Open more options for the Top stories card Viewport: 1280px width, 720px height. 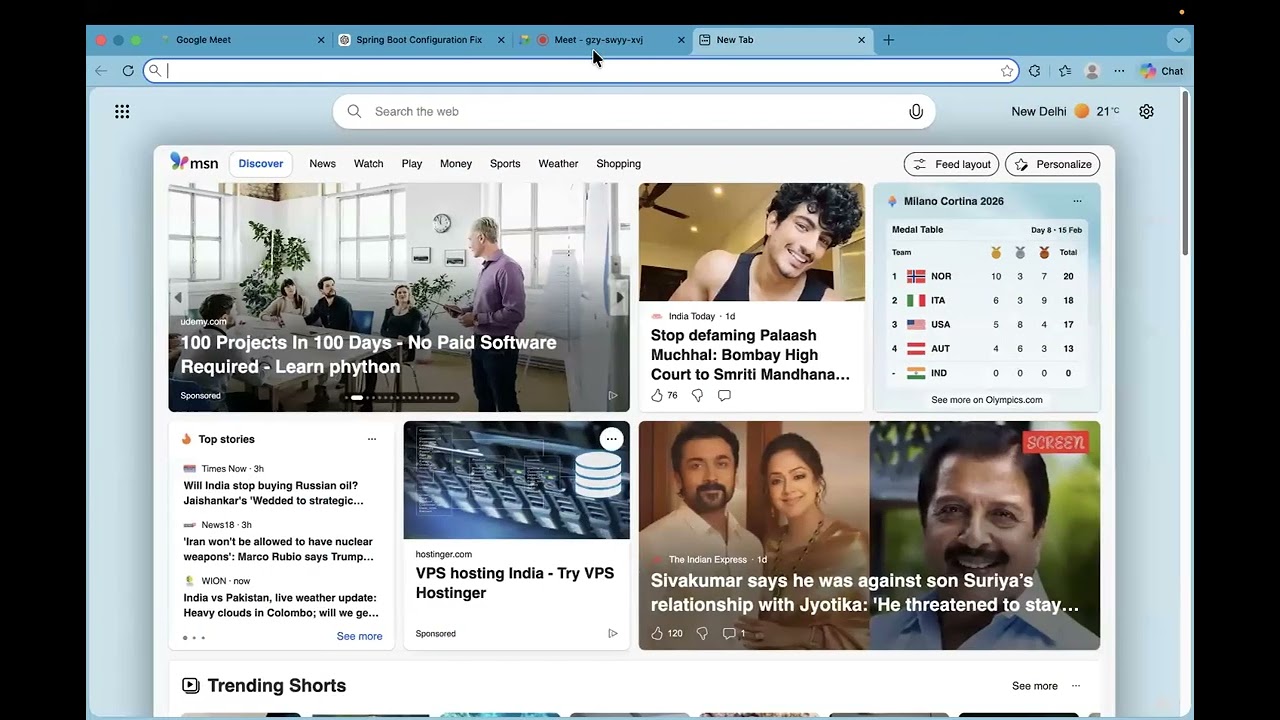[372, 439]
